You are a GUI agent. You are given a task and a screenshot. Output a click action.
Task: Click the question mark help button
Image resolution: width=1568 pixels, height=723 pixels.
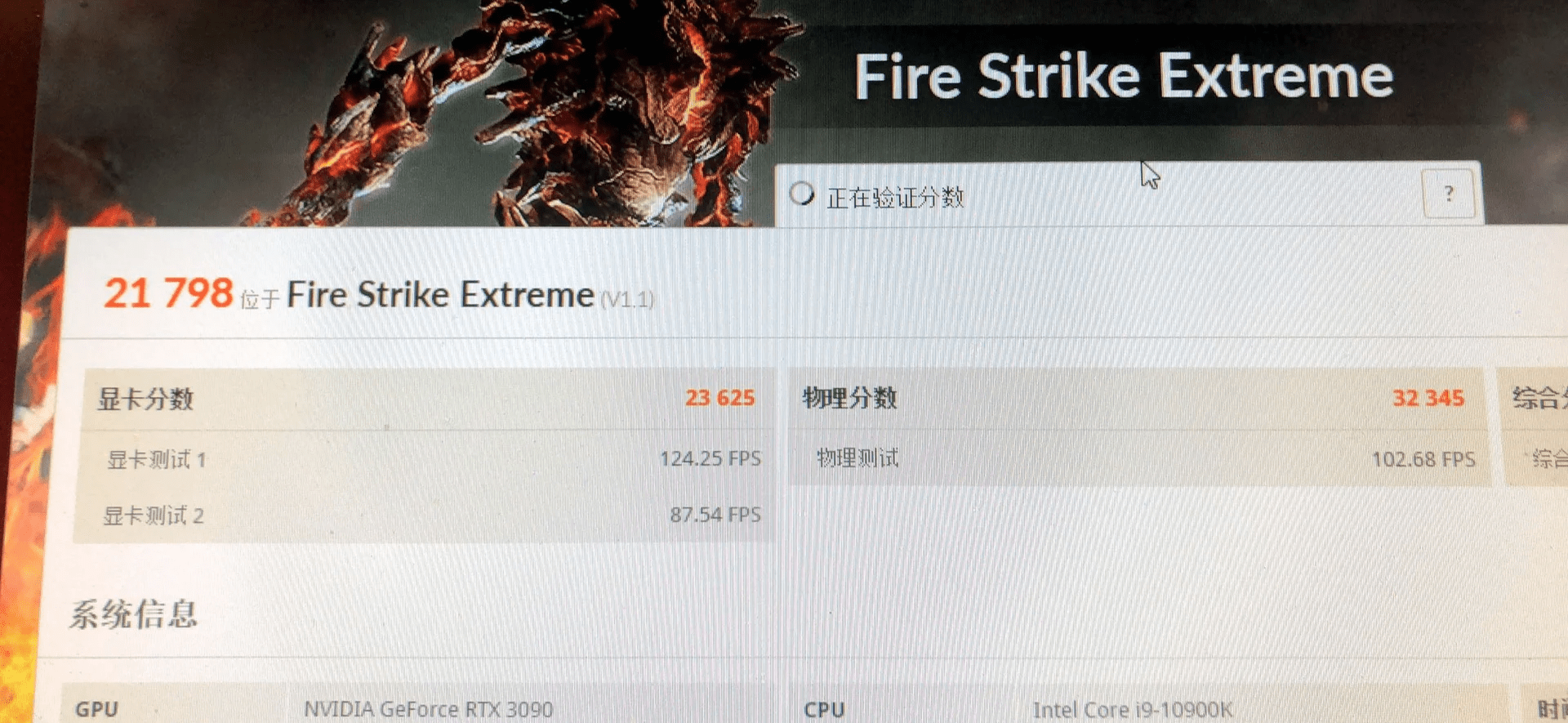point(1449,194)
